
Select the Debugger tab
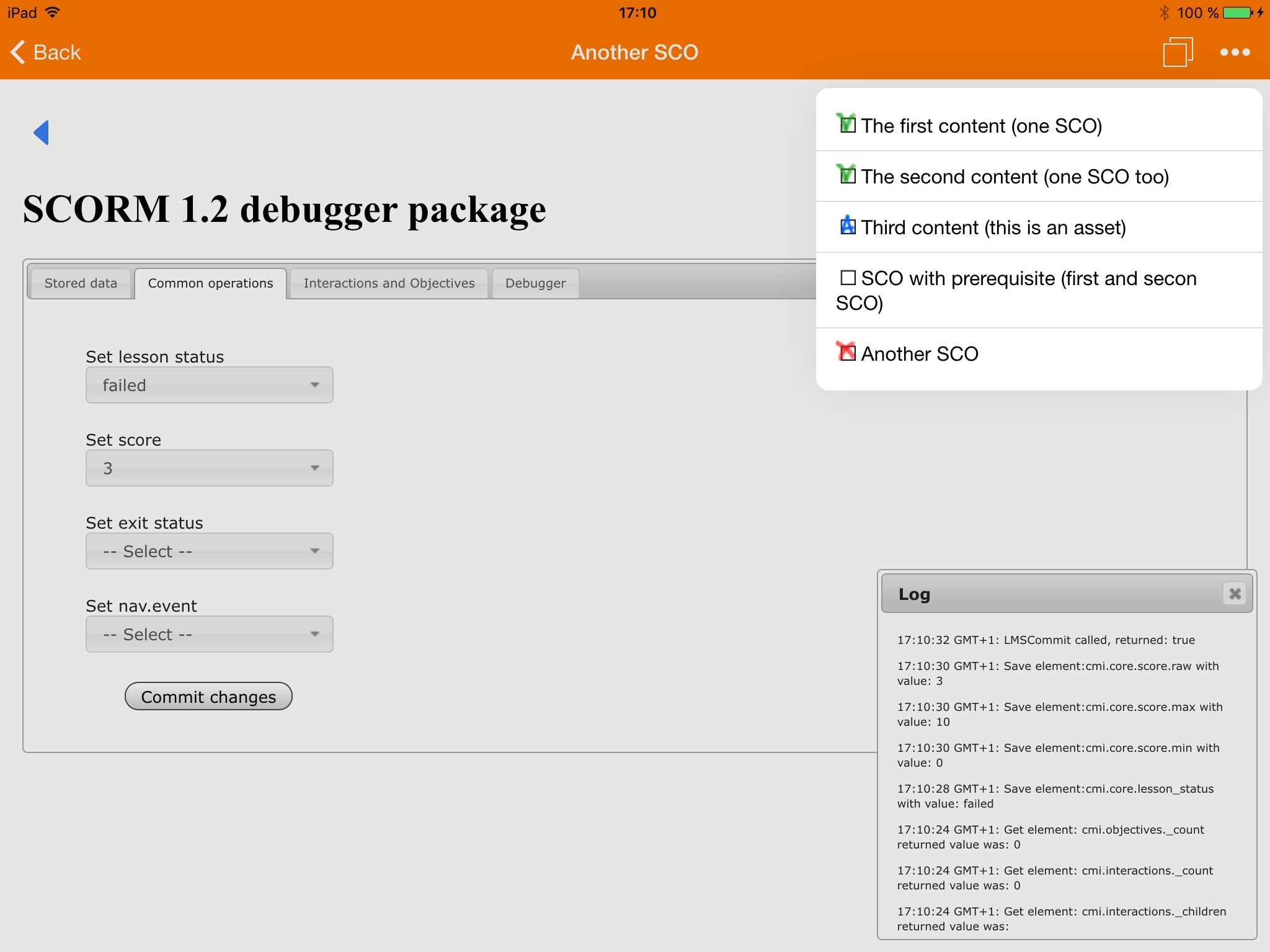(538, 283)
